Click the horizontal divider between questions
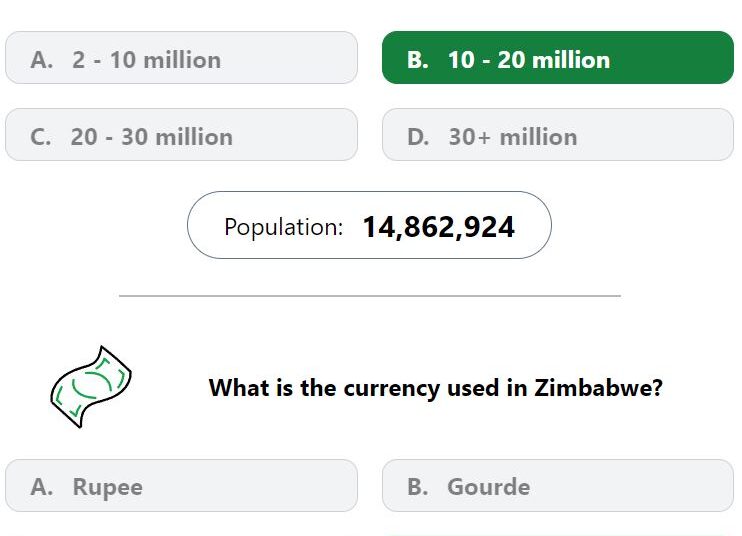The image size is (742, 536). 370,296
